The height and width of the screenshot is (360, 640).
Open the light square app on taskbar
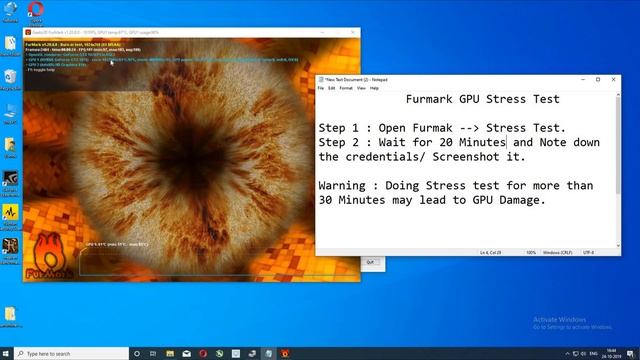pyautogui.click(x=236, y=353)
